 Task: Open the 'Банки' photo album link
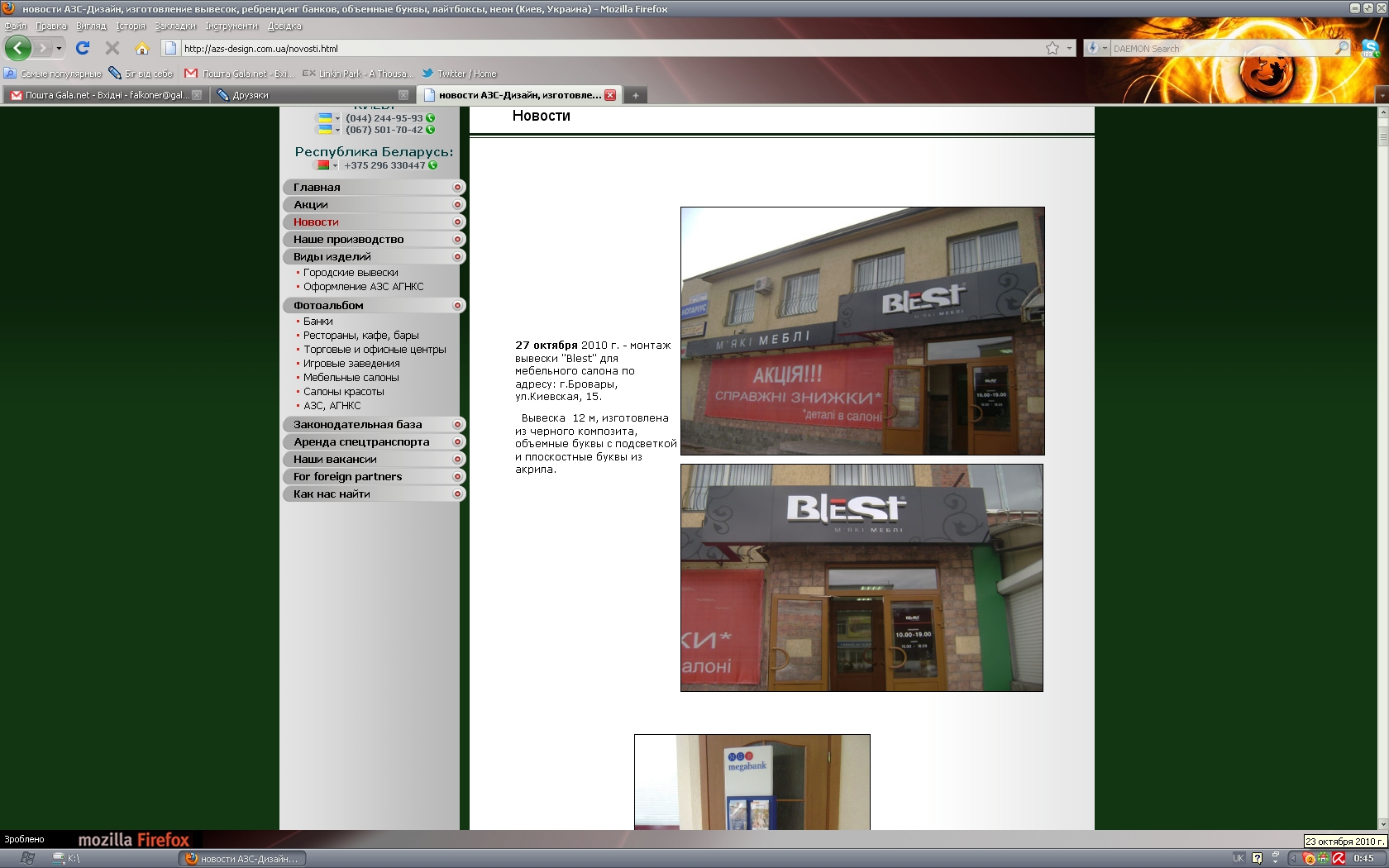(x=318, y=322)
